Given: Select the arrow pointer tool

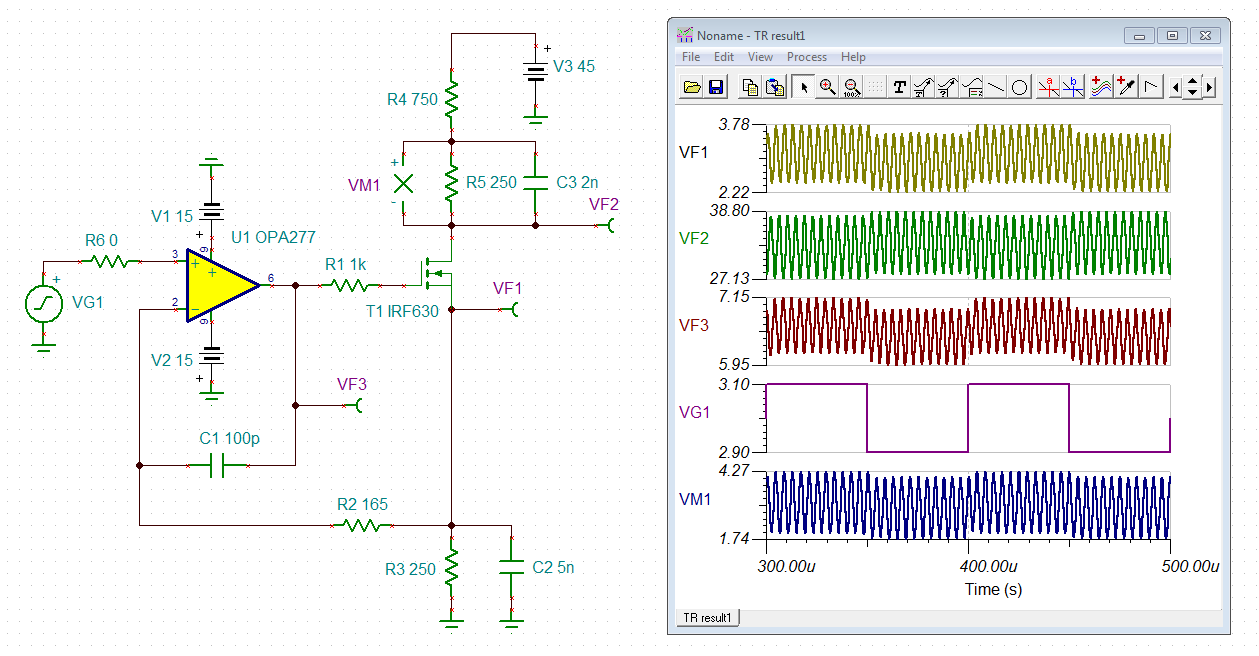Looking at the screenshot, I should point(803,88).
